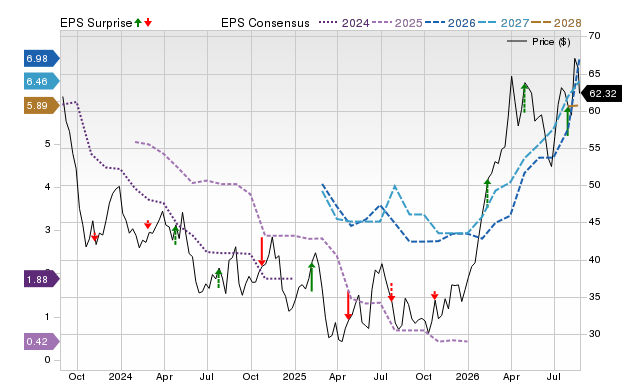
Task: Click the green arrow after 2025 label
Action: tap(312, 277)
